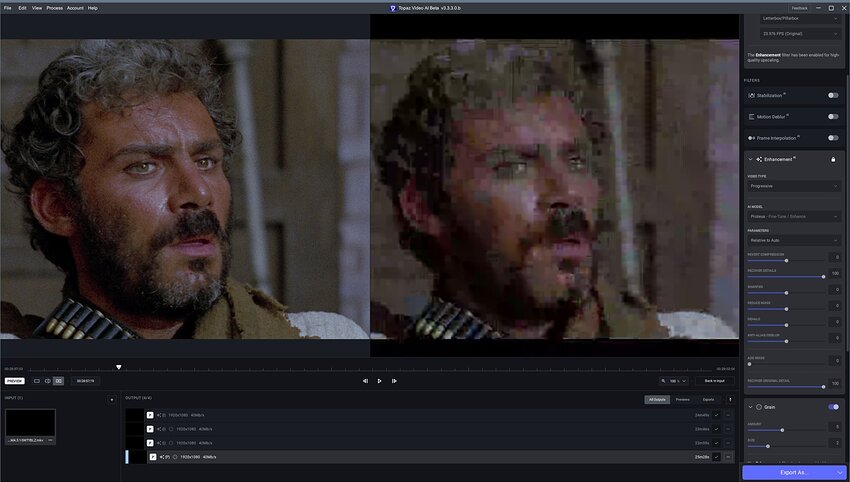This screenshot has width=850, height=482.
Task: Toggle the checkmark on 24m49s output
Action: (x=716, y=415)
